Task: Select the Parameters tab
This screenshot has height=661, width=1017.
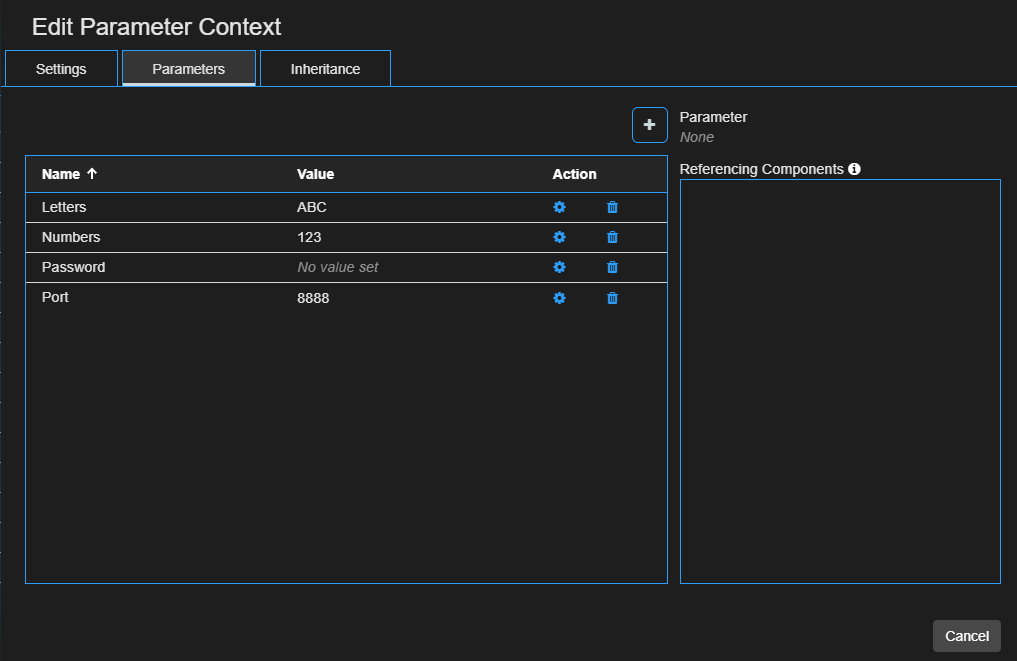Action: pyautogui.click(x=188, y=68)
